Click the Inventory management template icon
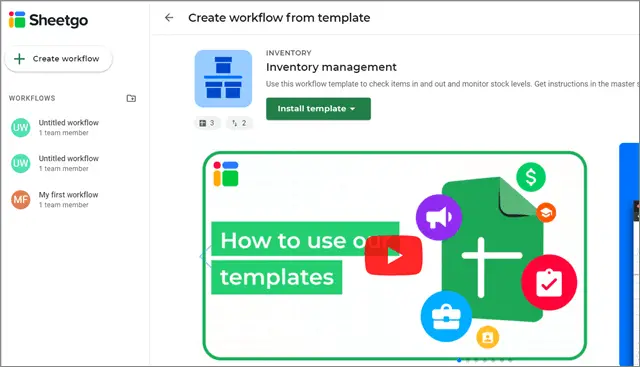Image resolution: width=640 pixels, height=367 pixels. [x=223, y=79]
